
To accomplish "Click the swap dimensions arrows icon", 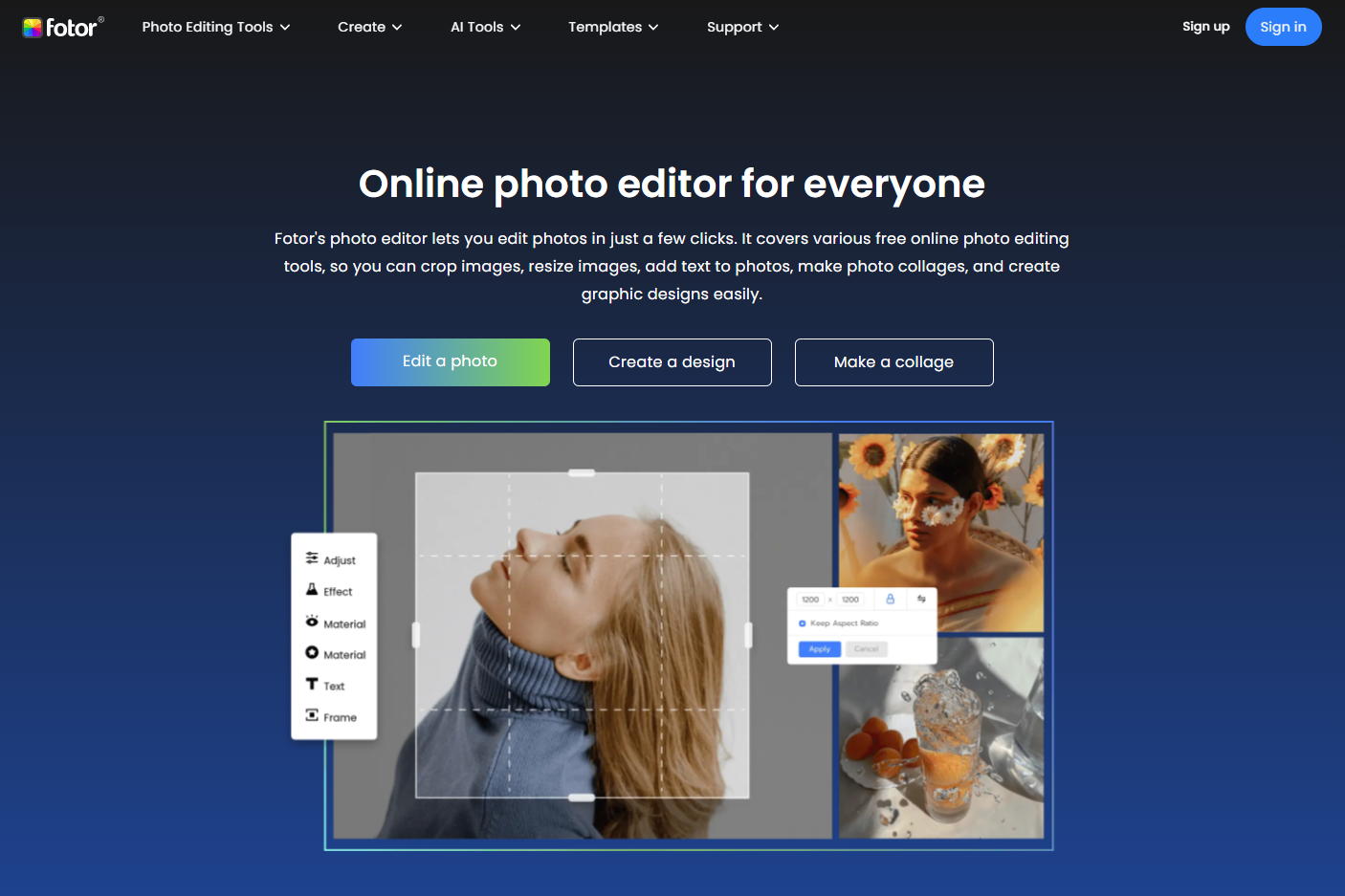I will point(921,599).
